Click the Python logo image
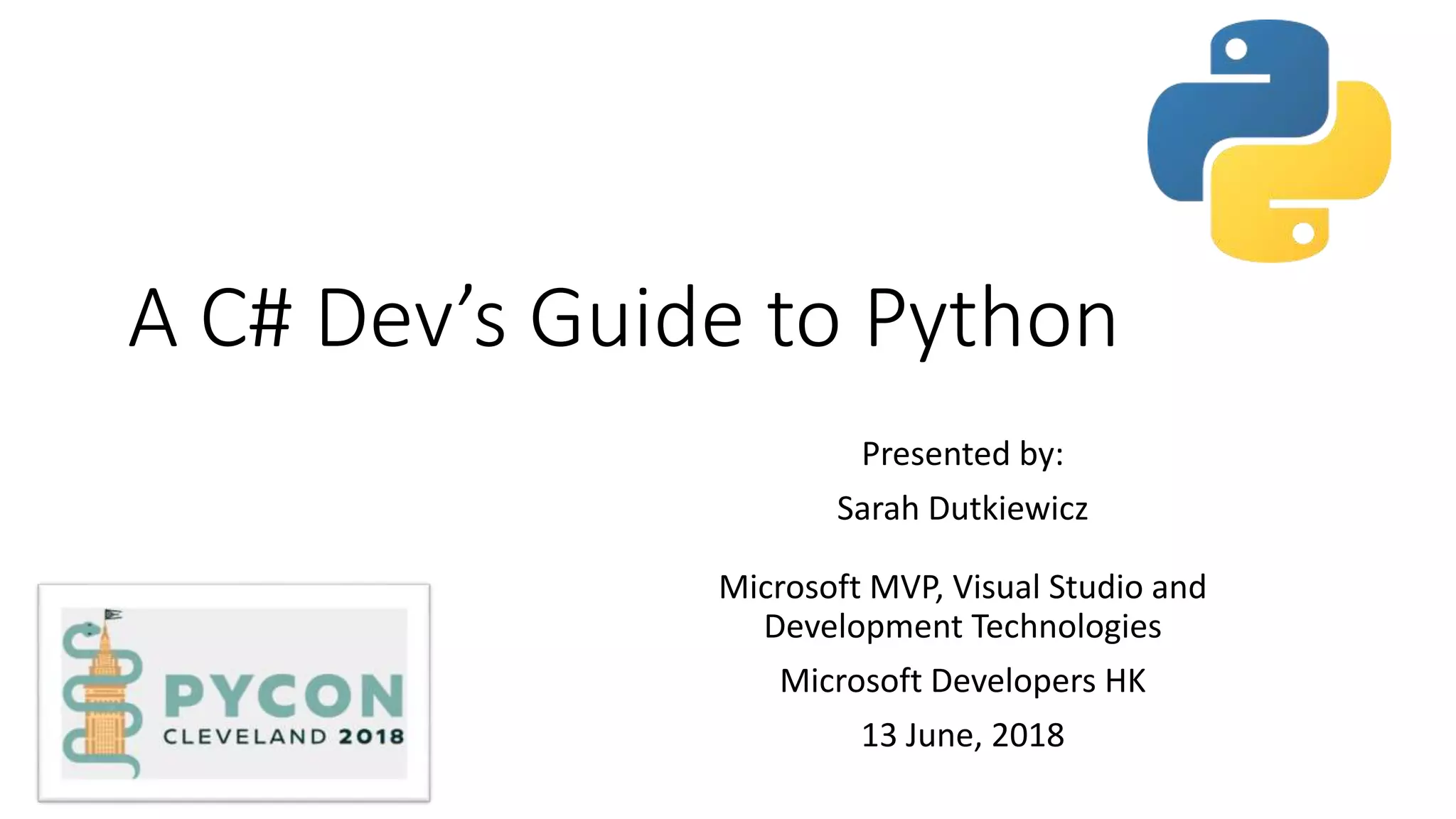 (1269, 141)
